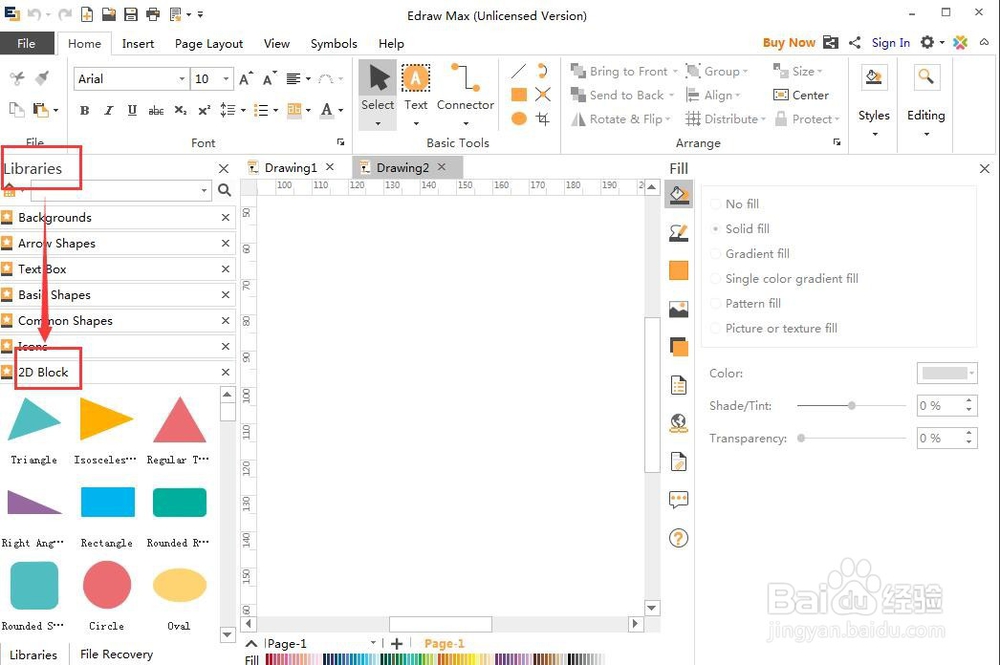Switch to the Drawing1 document tab
This screenshot has width=1000, height=665.
(x=291, y=168)
